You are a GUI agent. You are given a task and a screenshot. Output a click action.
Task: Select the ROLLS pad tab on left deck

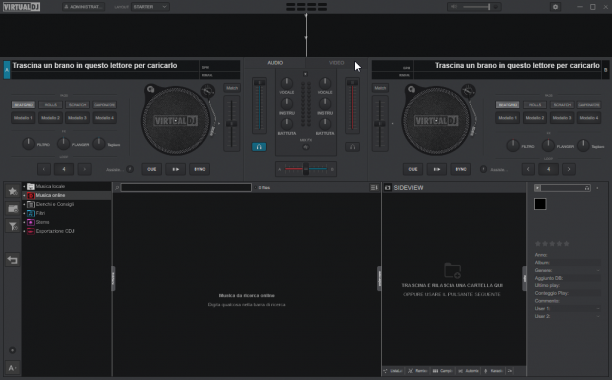(50, 105)
